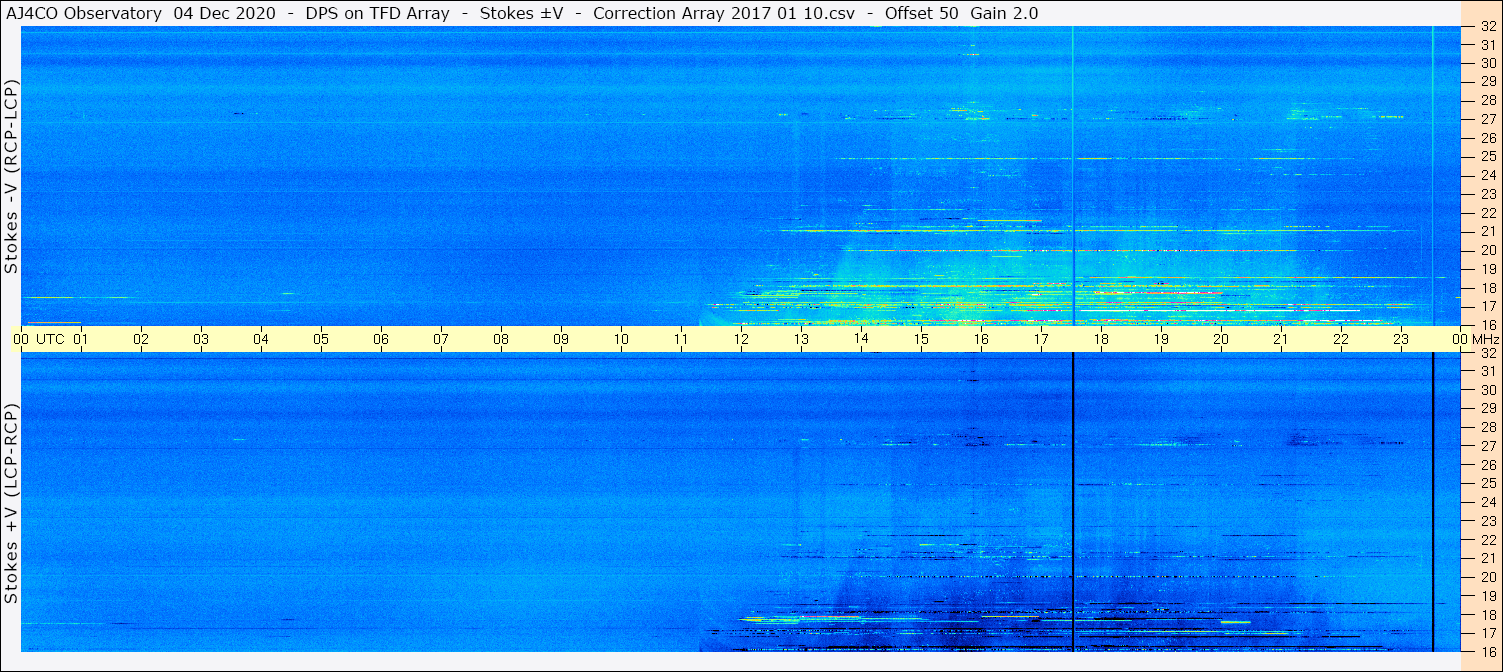Click the 17 hour mark on the UTC time axis

[1041, 339]
